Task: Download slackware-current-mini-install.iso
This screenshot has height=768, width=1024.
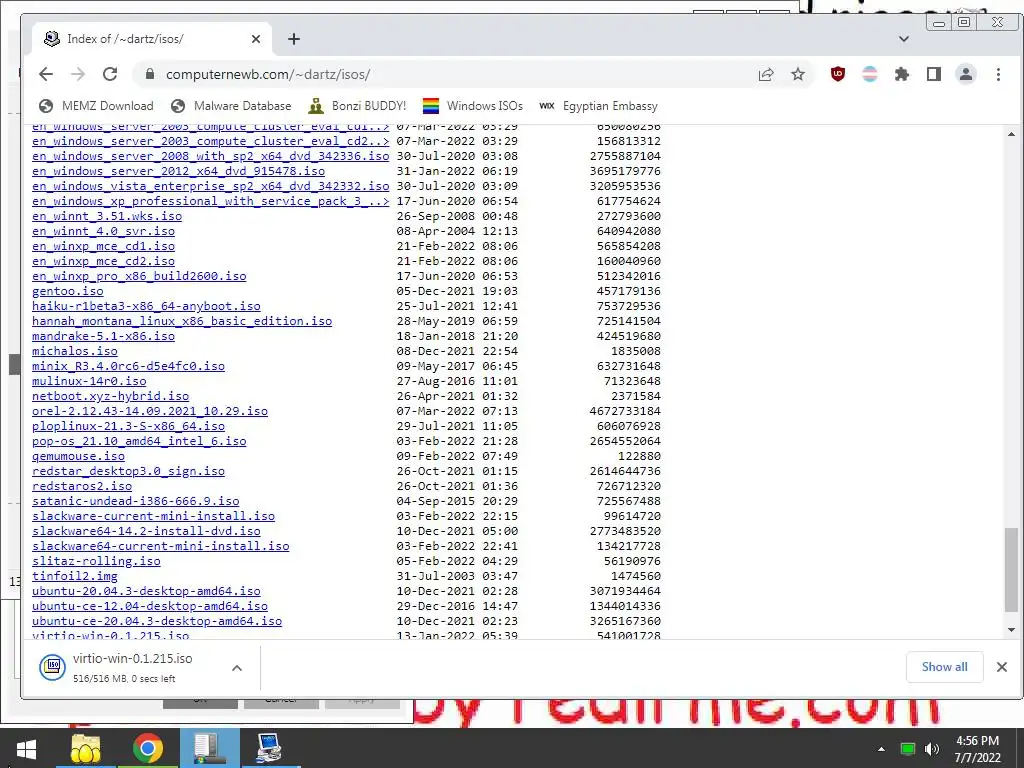Action: click(153, 517)
